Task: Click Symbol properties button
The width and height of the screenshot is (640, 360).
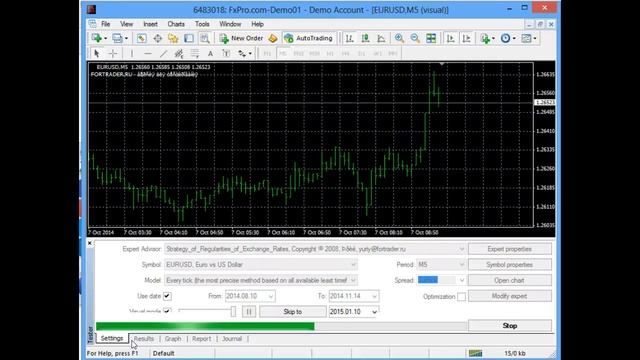Action: click(510, 264)
